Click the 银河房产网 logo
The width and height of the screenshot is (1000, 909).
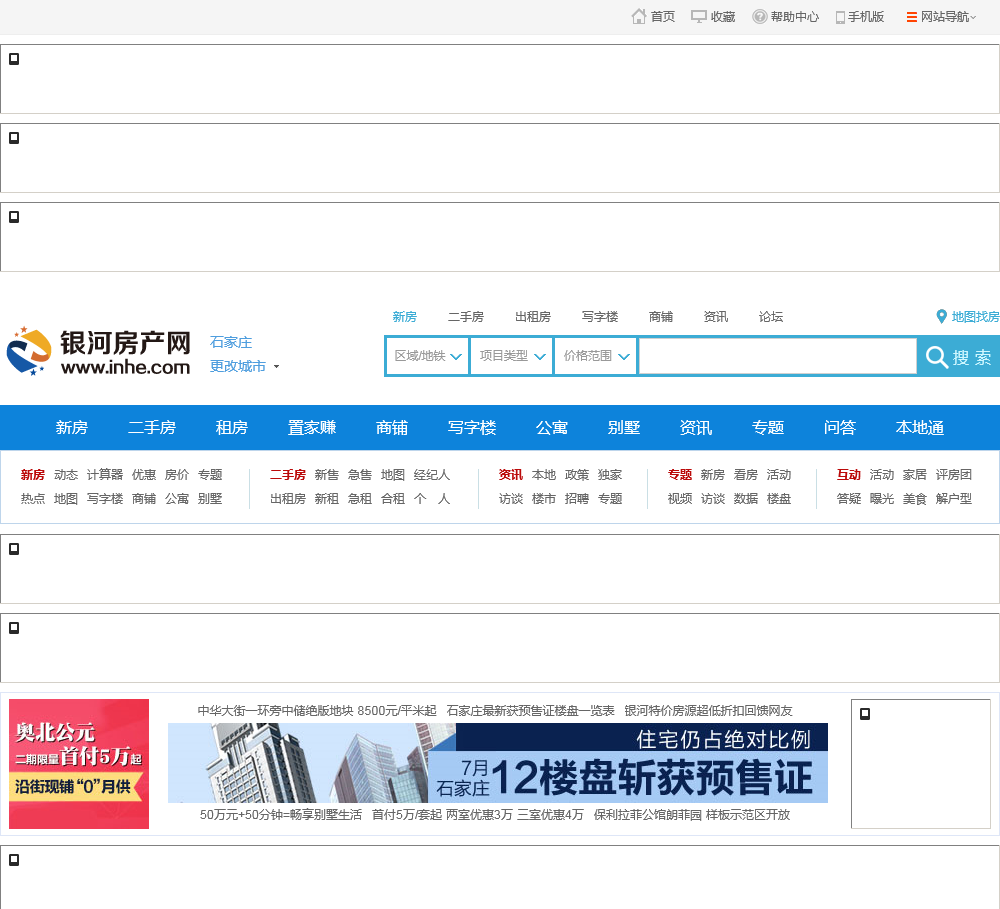point(99,351)
